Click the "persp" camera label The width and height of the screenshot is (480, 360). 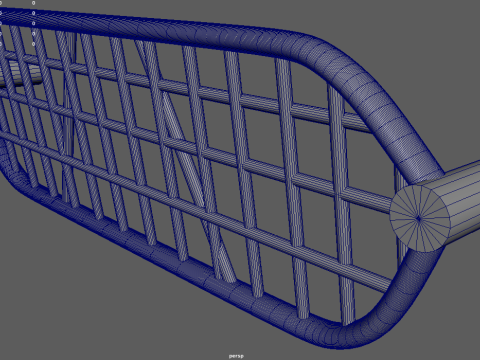pyautogui.click(x=236, y=356)
